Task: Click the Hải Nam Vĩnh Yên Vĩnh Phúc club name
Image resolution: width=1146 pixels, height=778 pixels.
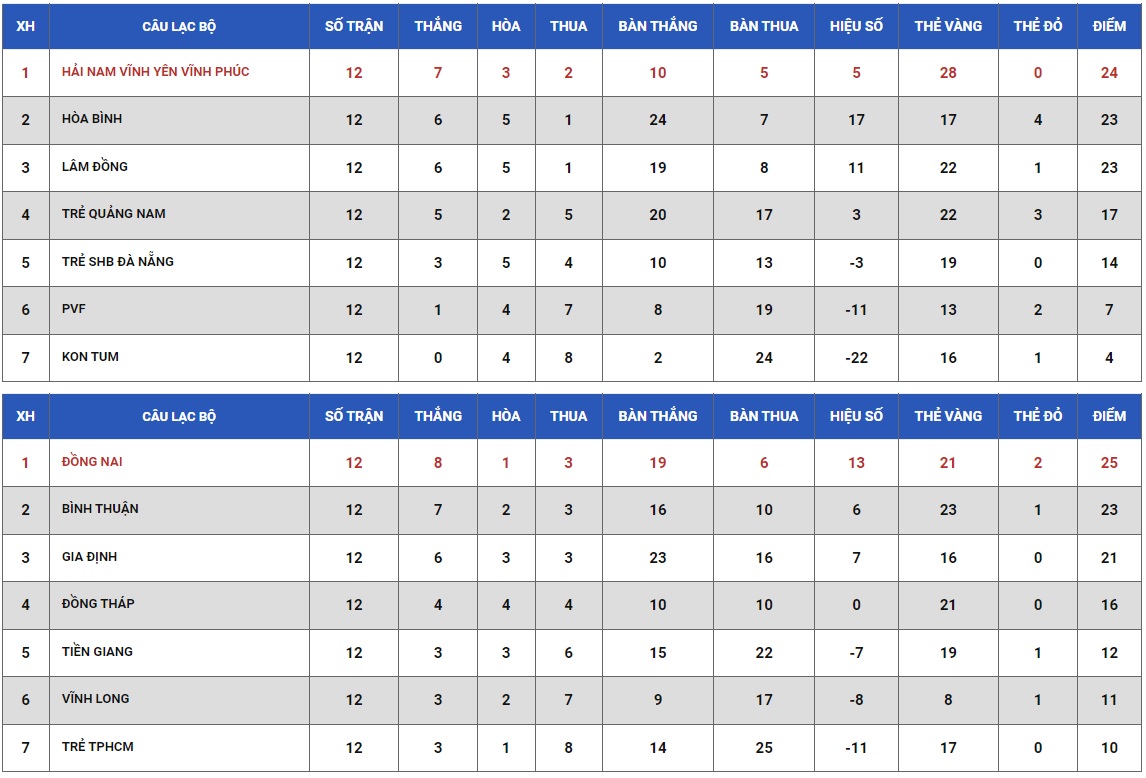Action: [x=155, y=72]
